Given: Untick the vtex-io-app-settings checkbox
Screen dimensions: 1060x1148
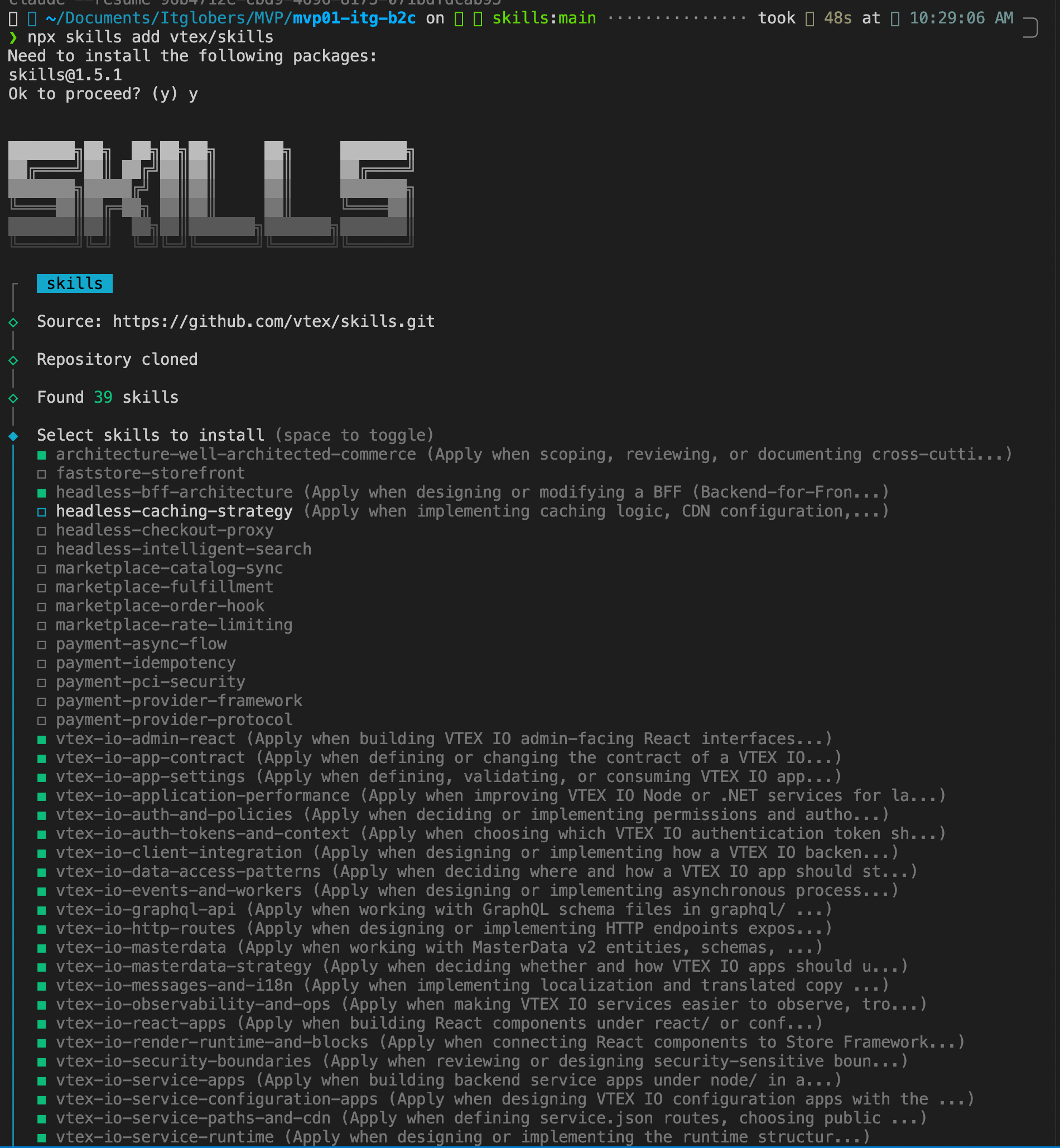Looking at the screenshot, I should tap(41, 778).
